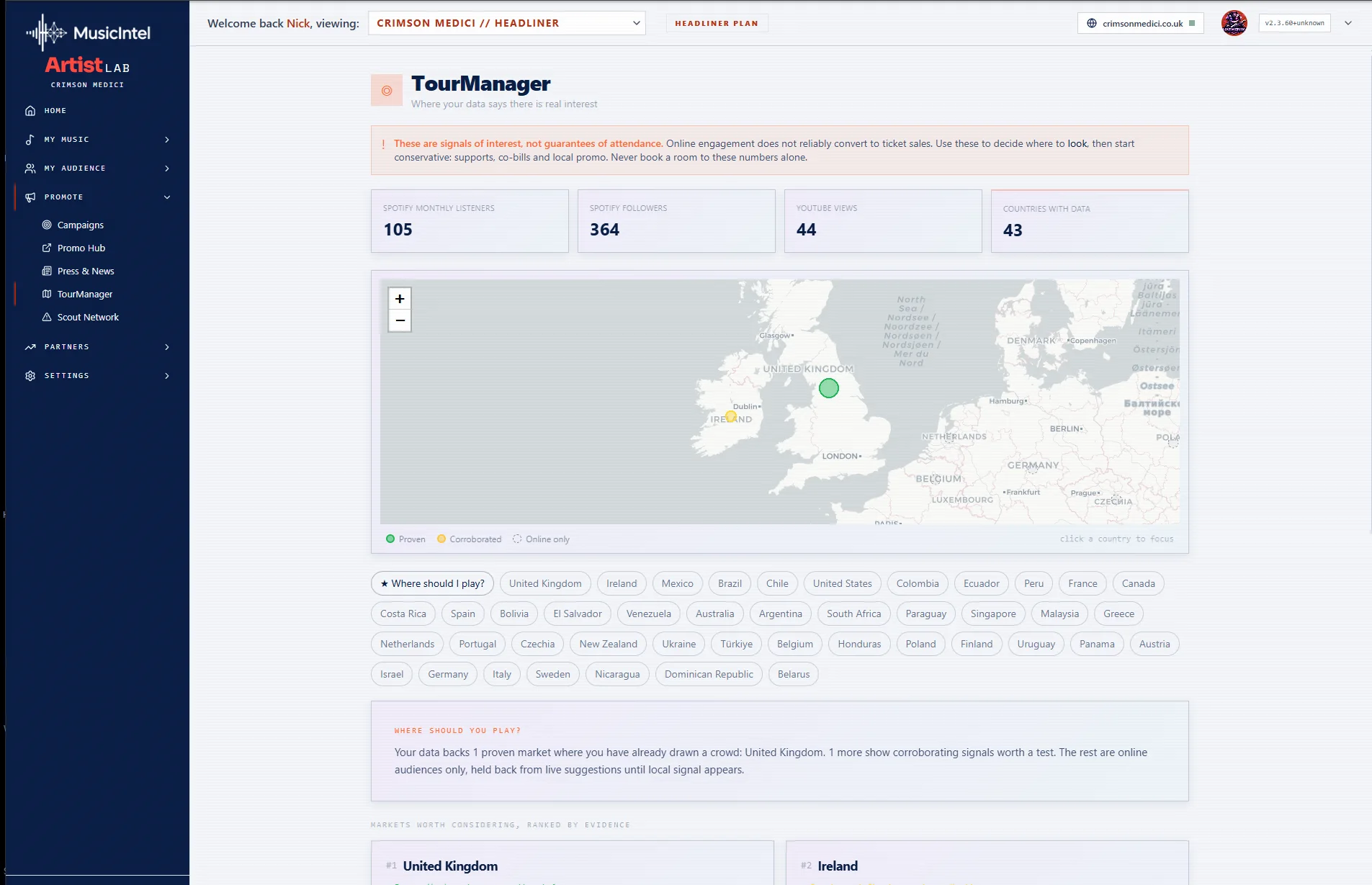Expand the Settings menu chevron
This screenshot has height=885, width=1372.
(x=167, y=376)
